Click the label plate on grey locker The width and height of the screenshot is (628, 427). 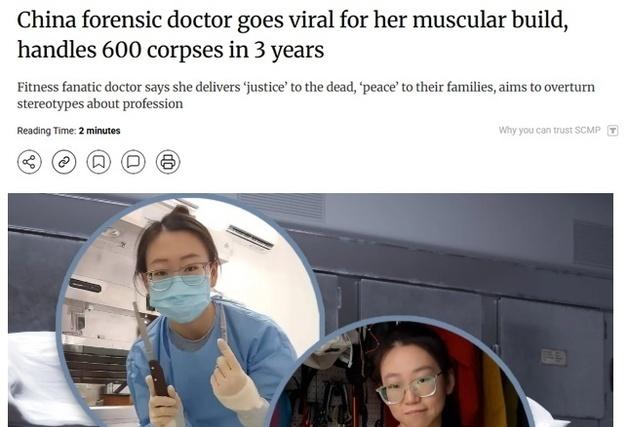(553, 357)
